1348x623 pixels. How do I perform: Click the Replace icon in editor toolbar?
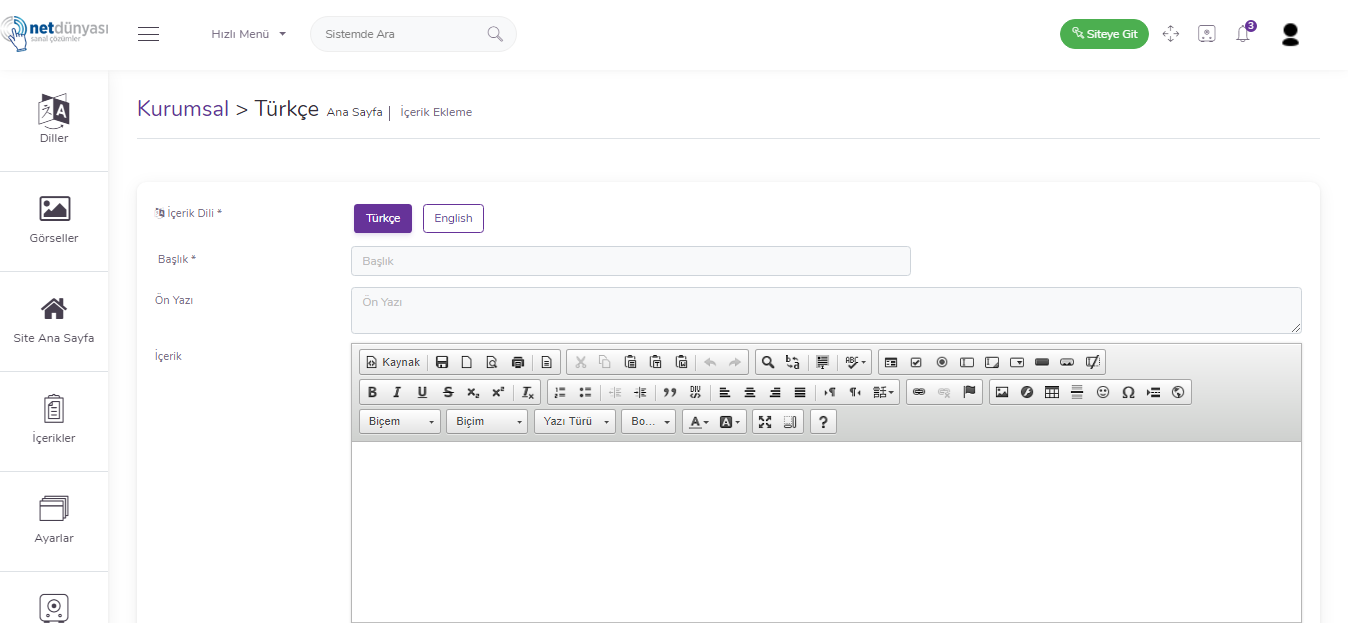[x=792, y=362]
